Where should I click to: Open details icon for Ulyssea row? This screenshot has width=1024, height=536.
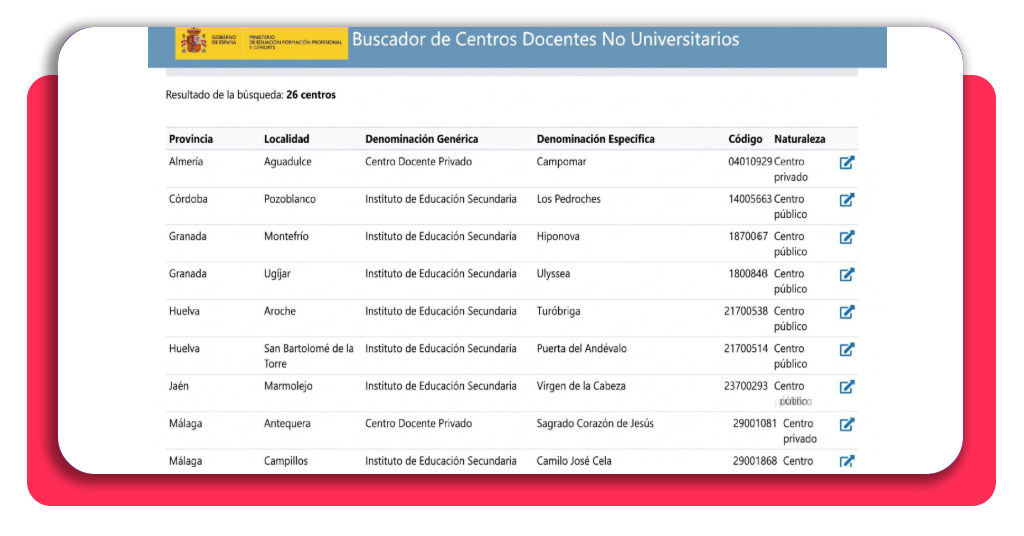[846, 274]
